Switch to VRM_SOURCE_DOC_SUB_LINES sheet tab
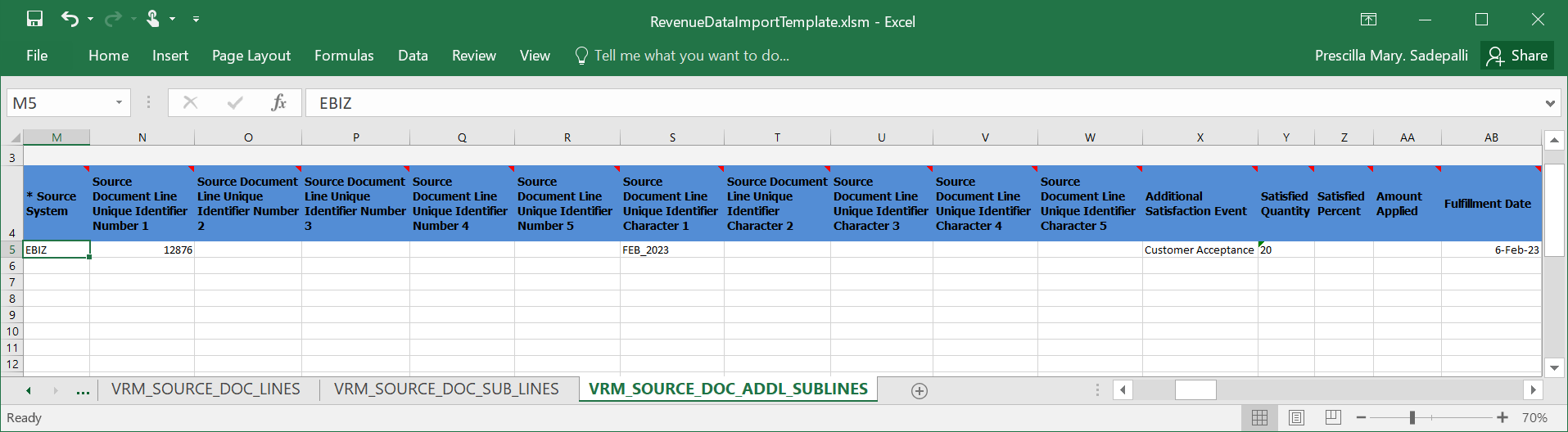The height and width of the screenshot is (432, 1568). 446,389
